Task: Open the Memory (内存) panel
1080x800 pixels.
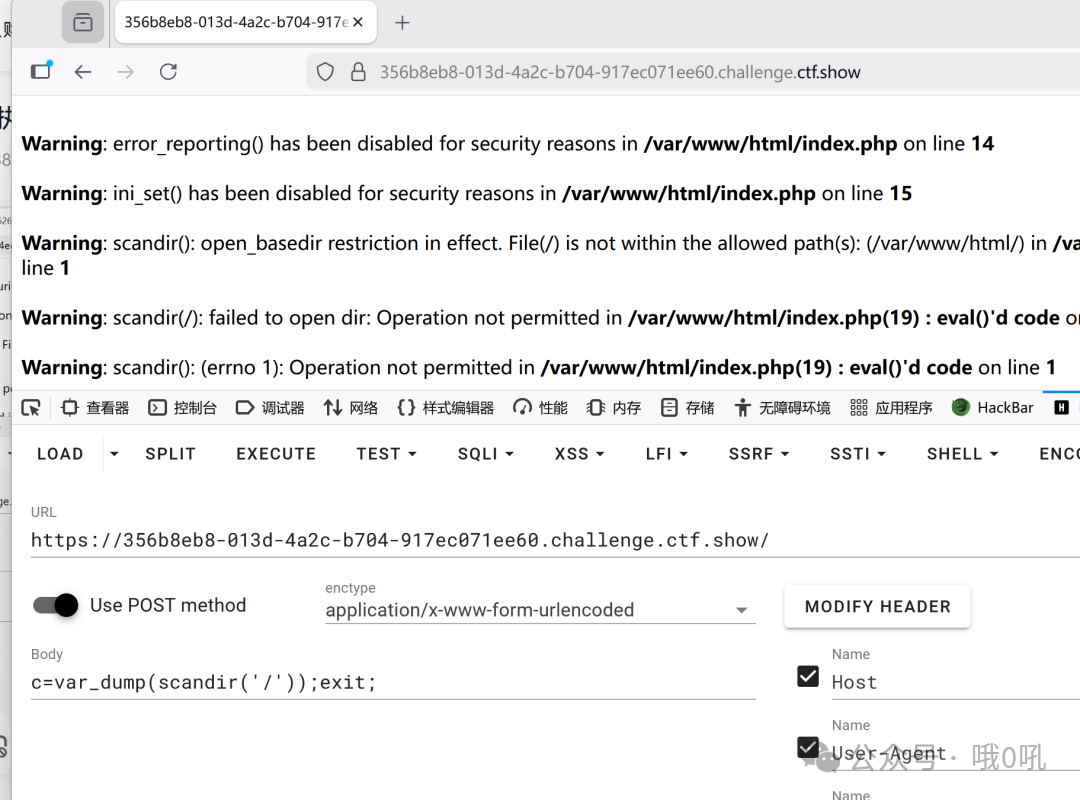Action: click(x=614, y=408)
